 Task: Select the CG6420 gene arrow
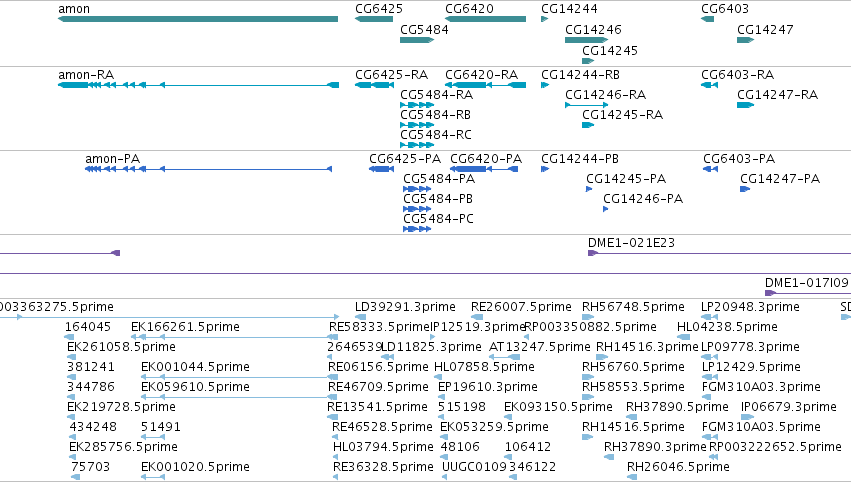[x=485, y=19]
